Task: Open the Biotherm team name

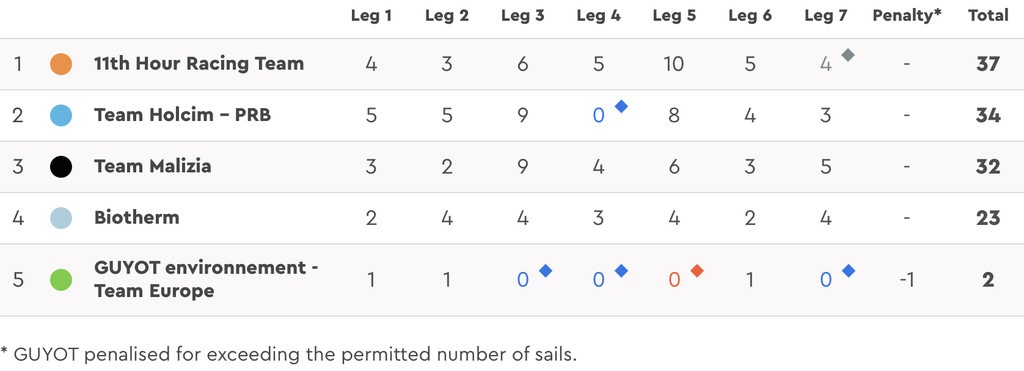Action: 136,217
